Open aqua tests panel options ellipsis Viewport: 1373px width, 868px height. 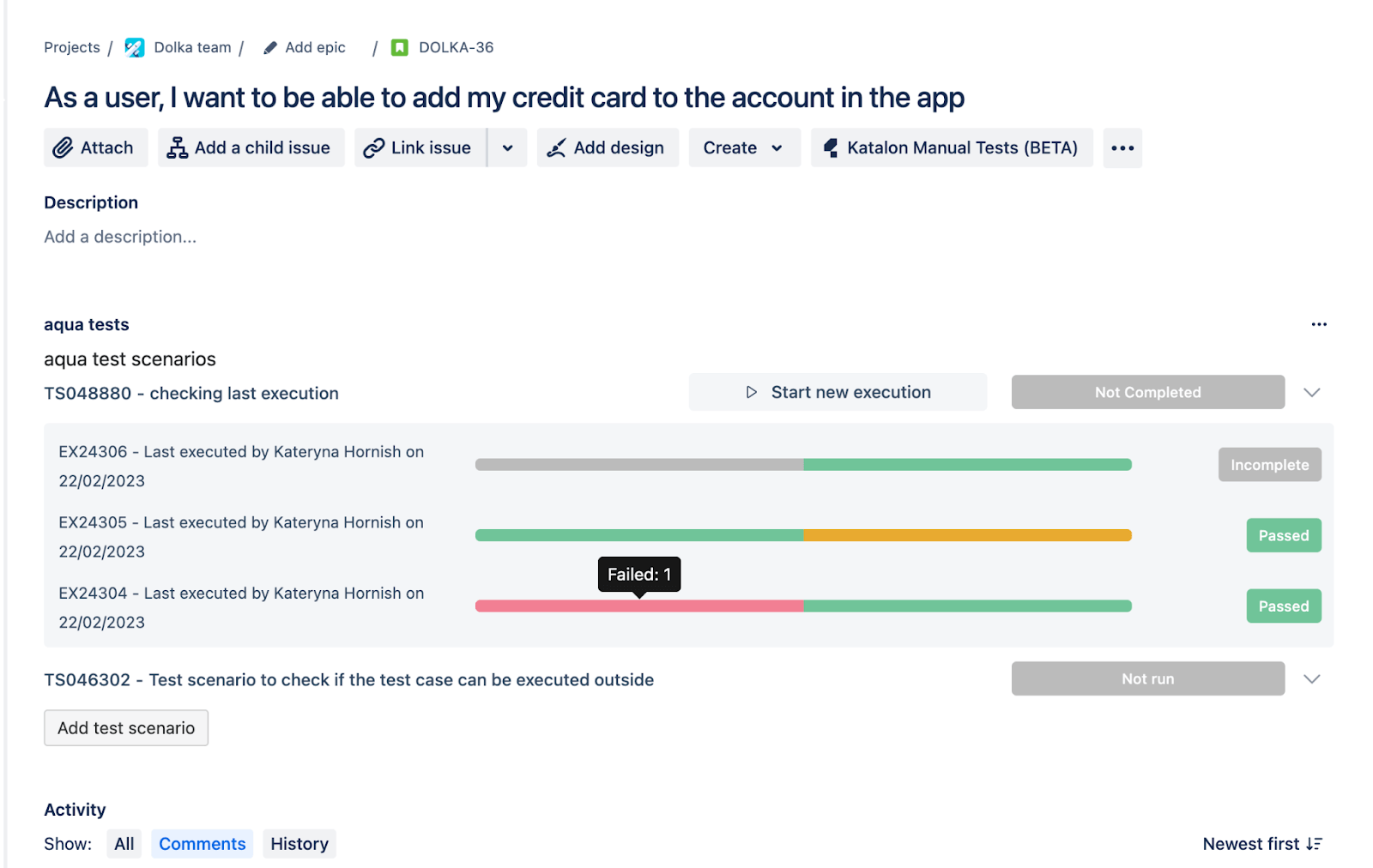click(1319, 324)
